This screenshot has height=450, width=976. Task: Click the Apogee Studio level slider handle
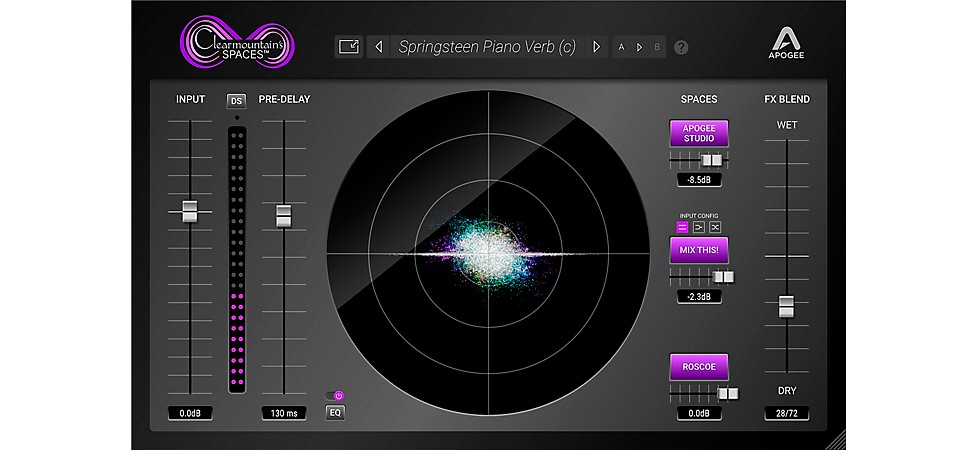coord(712,160)
